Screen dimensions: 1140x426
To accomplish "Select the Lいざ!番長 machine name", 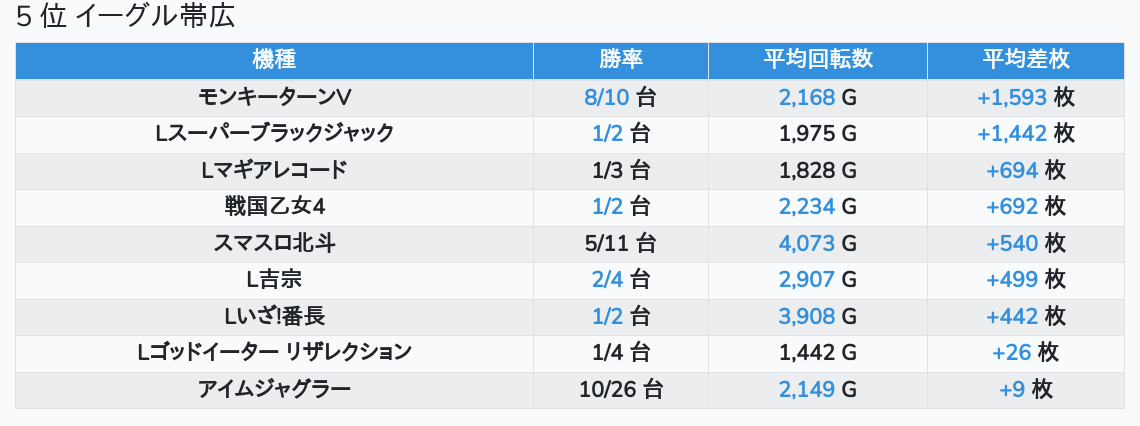I will (x=274, y=317).
